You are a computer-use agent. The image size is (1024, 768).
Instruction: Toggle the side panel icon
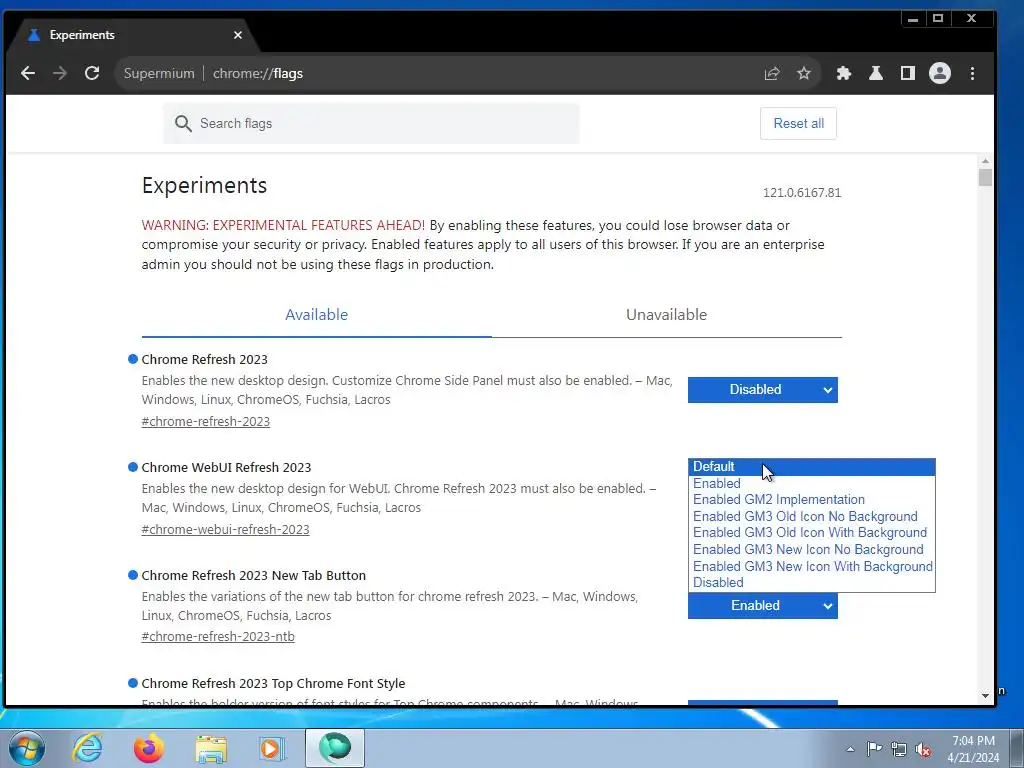tap(908, 73)
